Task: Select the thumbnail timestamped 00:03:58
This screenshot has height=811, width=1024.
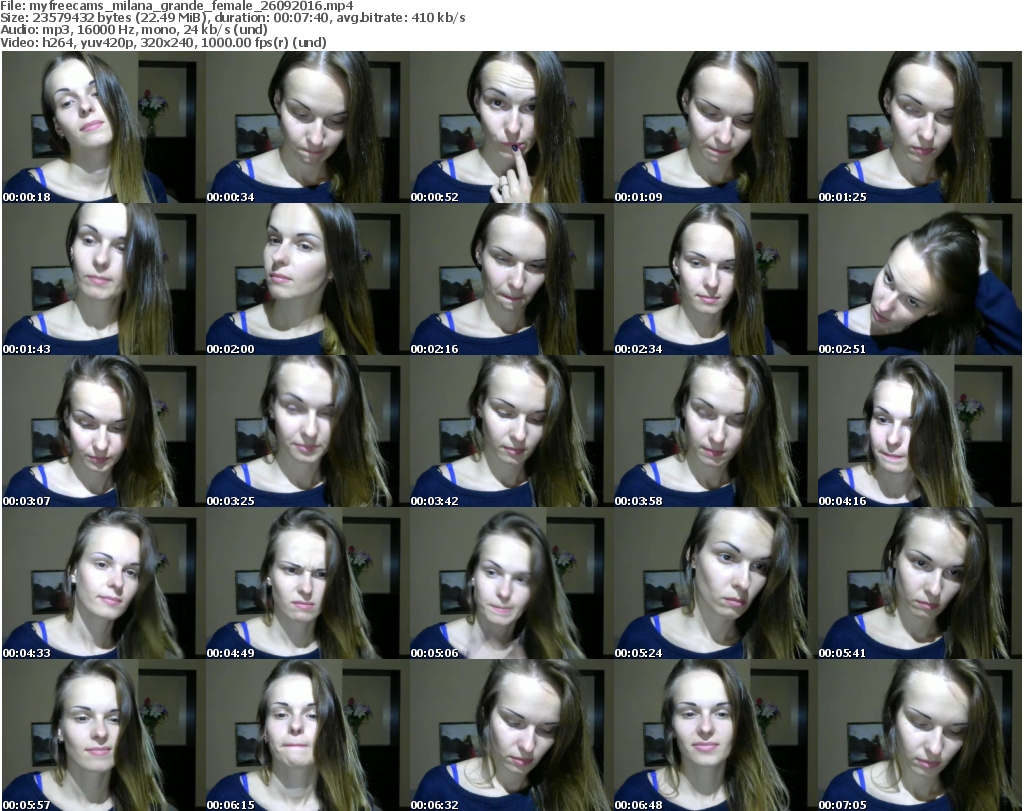Action: pyautogui.click(x=716, y=431)
